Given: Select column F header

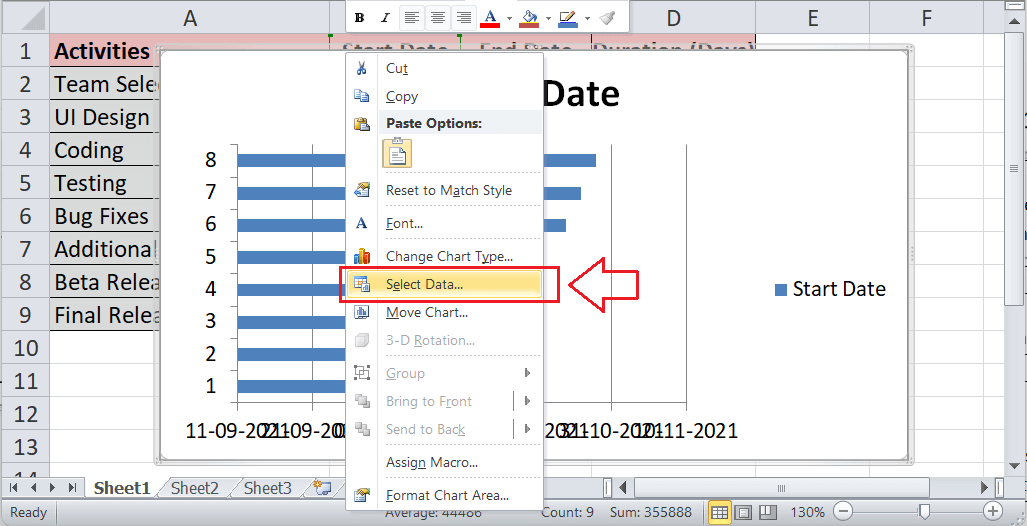Looking at the screenshot, I should coord(926,18).
